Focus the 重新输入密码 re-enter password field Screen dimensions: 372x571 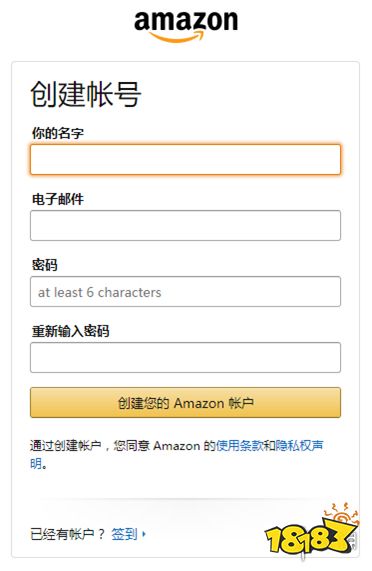point(186,358)
